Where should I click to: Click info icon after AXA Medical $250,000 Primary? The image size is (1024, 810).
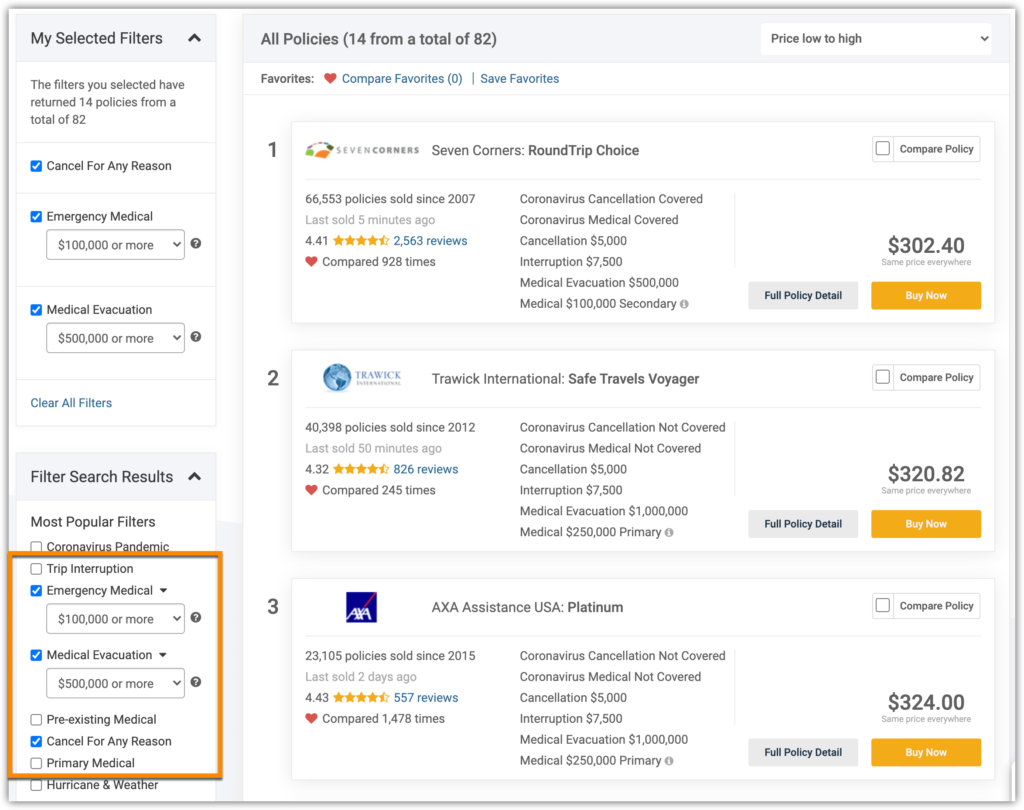[669, 761]
